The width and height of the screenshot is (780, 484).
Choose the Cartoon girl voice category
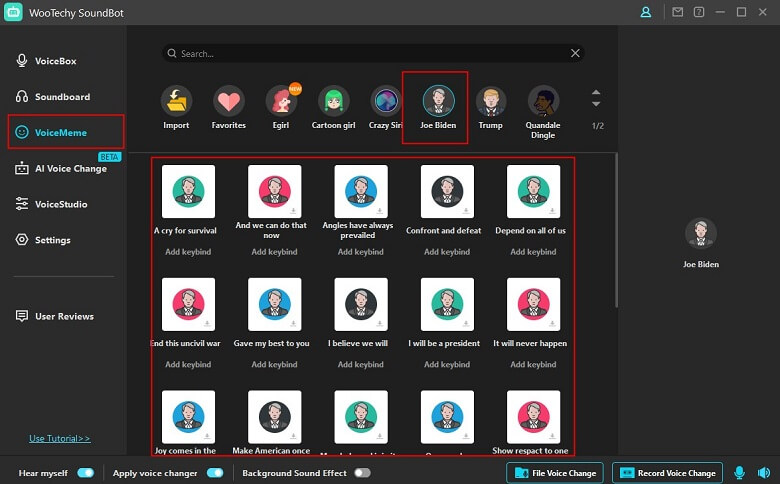(334, 101)
